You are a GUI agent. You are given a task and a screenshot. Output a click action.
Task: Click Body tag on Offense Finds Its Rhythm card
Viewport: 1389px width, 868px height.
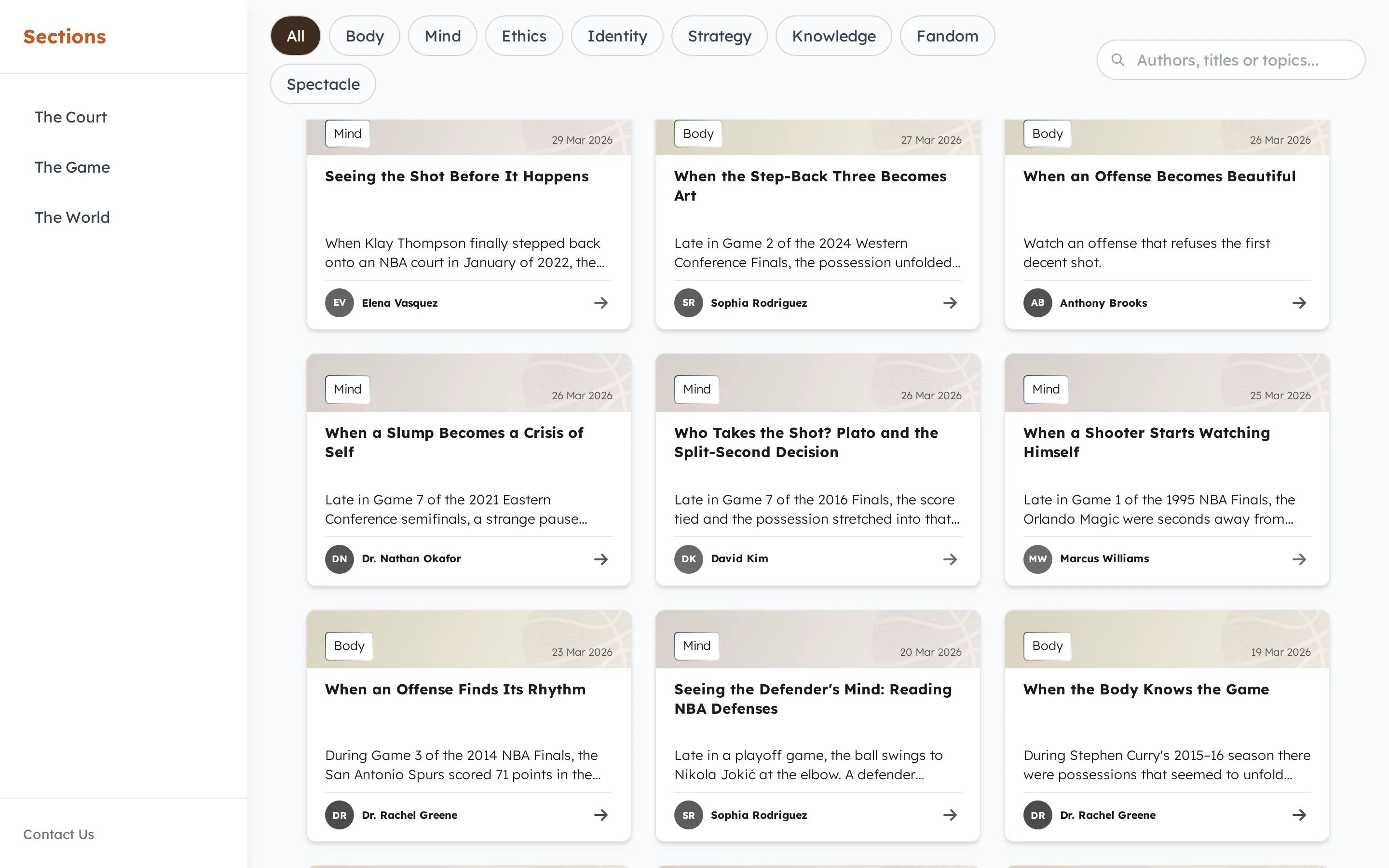click(349, 646)
